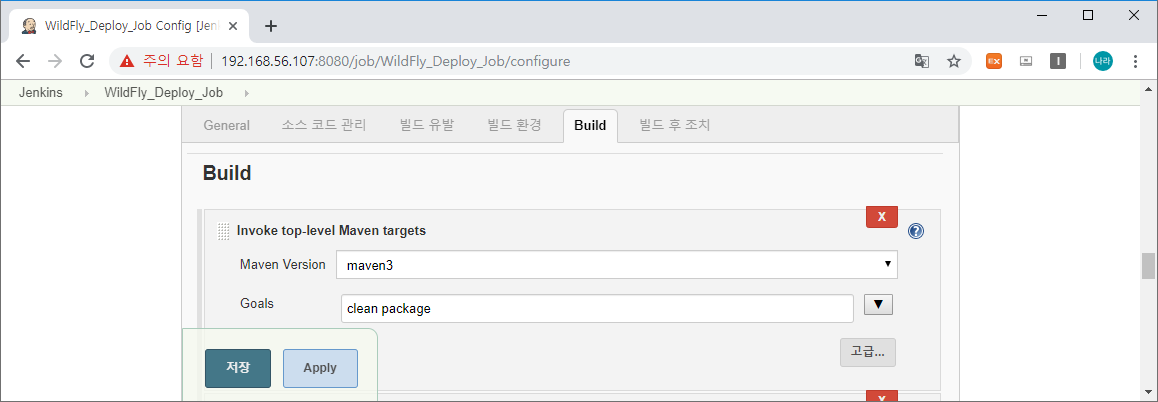Screen dimensions: 1158x402
Task: Click the Apply button
Action: (x=320, y=368)
